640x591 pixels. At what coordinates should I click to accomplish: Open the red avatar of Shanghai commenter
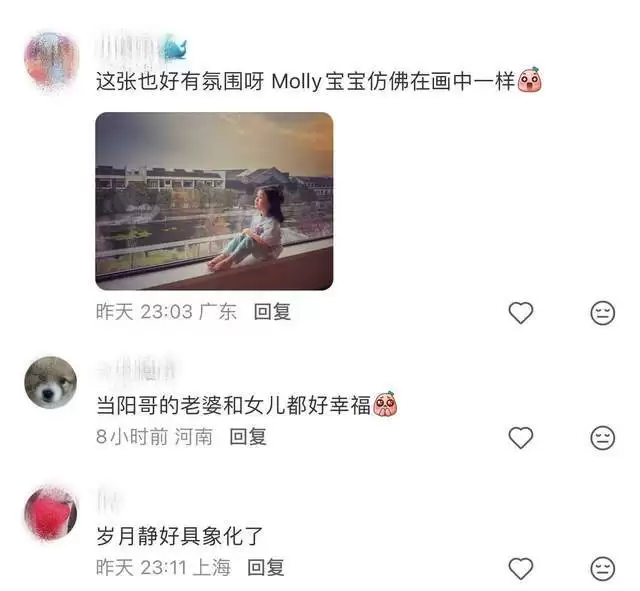[51, 512]
